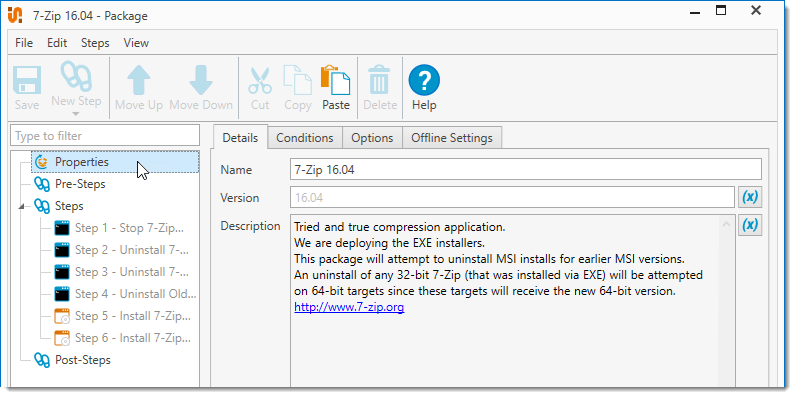The height and width of the screenshot is (397, 795).
Task: Click the Type to filter box
Action: click(105, 135)
